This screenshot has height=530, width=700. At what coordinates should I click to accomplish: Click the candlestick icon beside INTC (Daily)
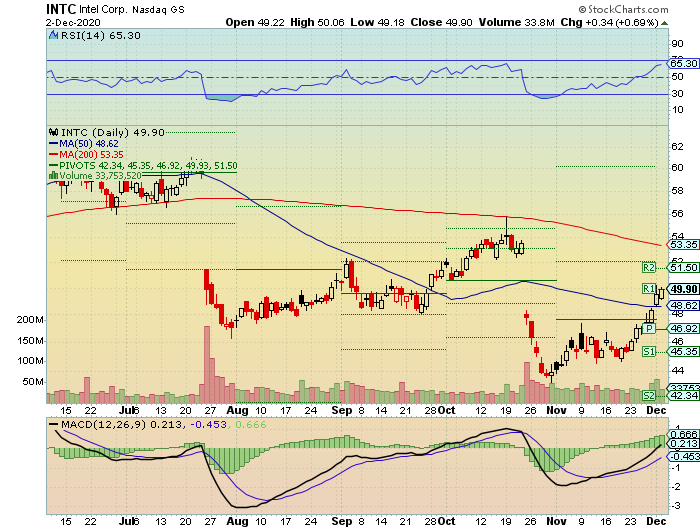[x=54, y=132]
